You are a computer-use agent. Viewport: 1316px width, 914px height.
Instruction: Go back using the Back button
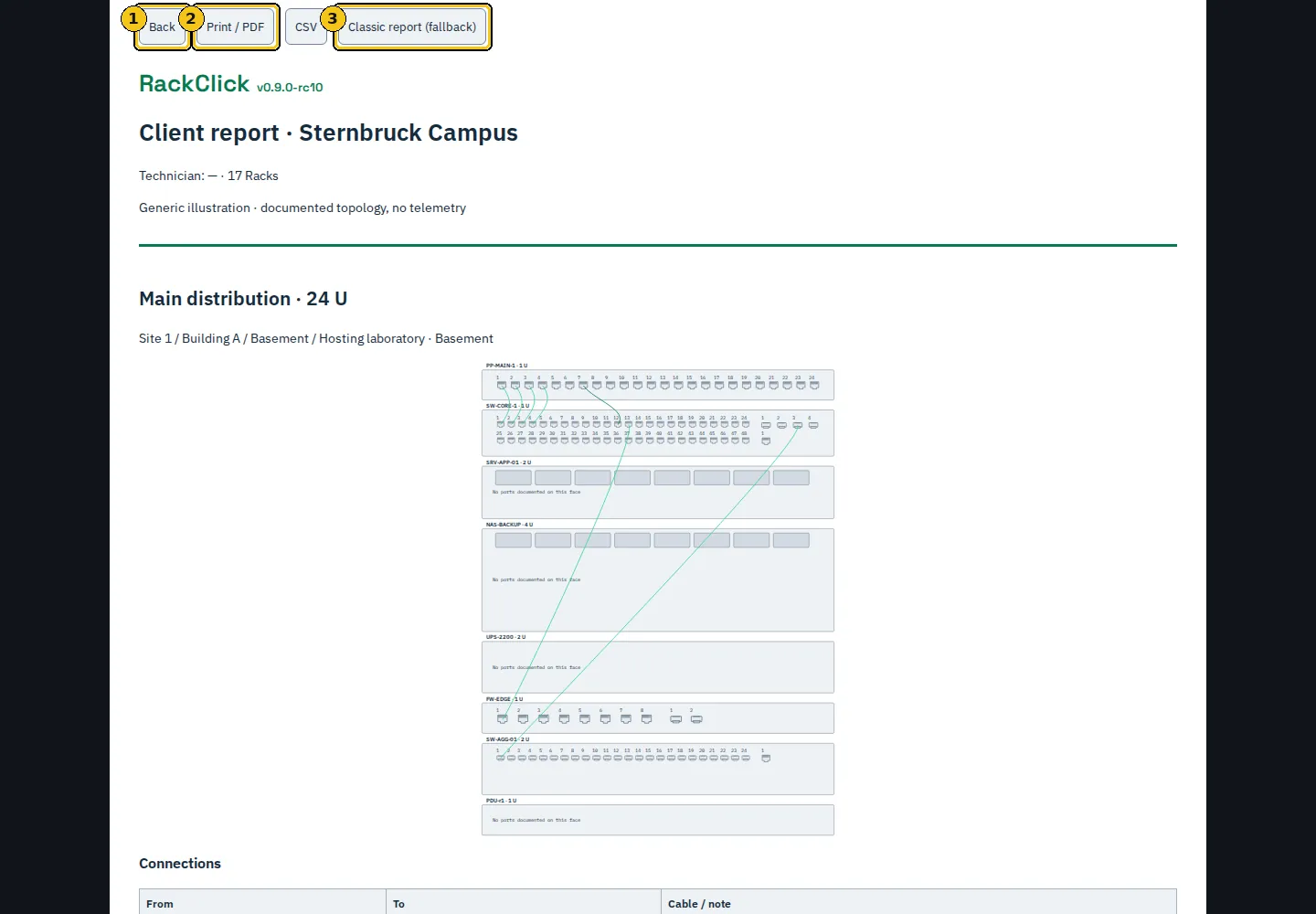click(x=162, y=27)
